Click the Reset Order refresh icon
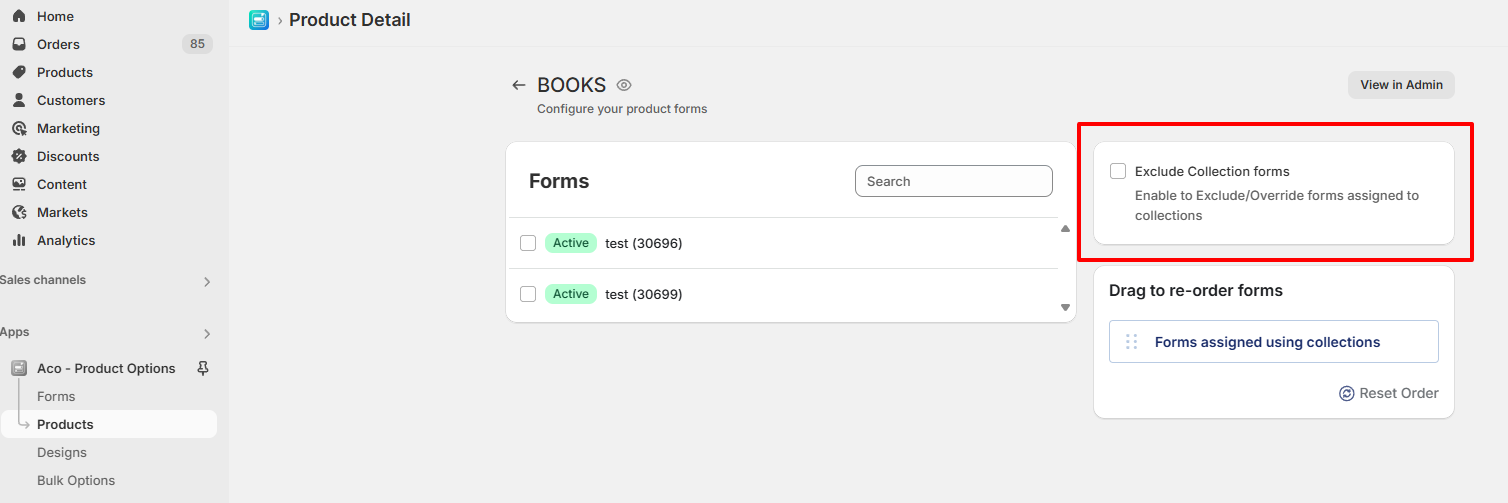Screen dimensions: 1508x503 tap(1346, 393)
